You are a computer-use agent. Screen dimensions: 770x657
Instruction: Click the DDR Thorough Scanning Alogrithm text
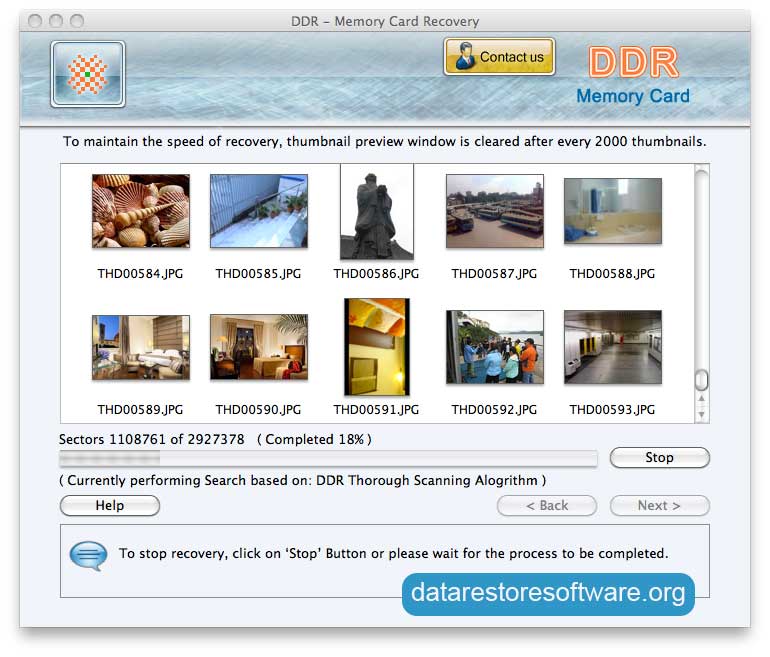click(x=426, y=480)
